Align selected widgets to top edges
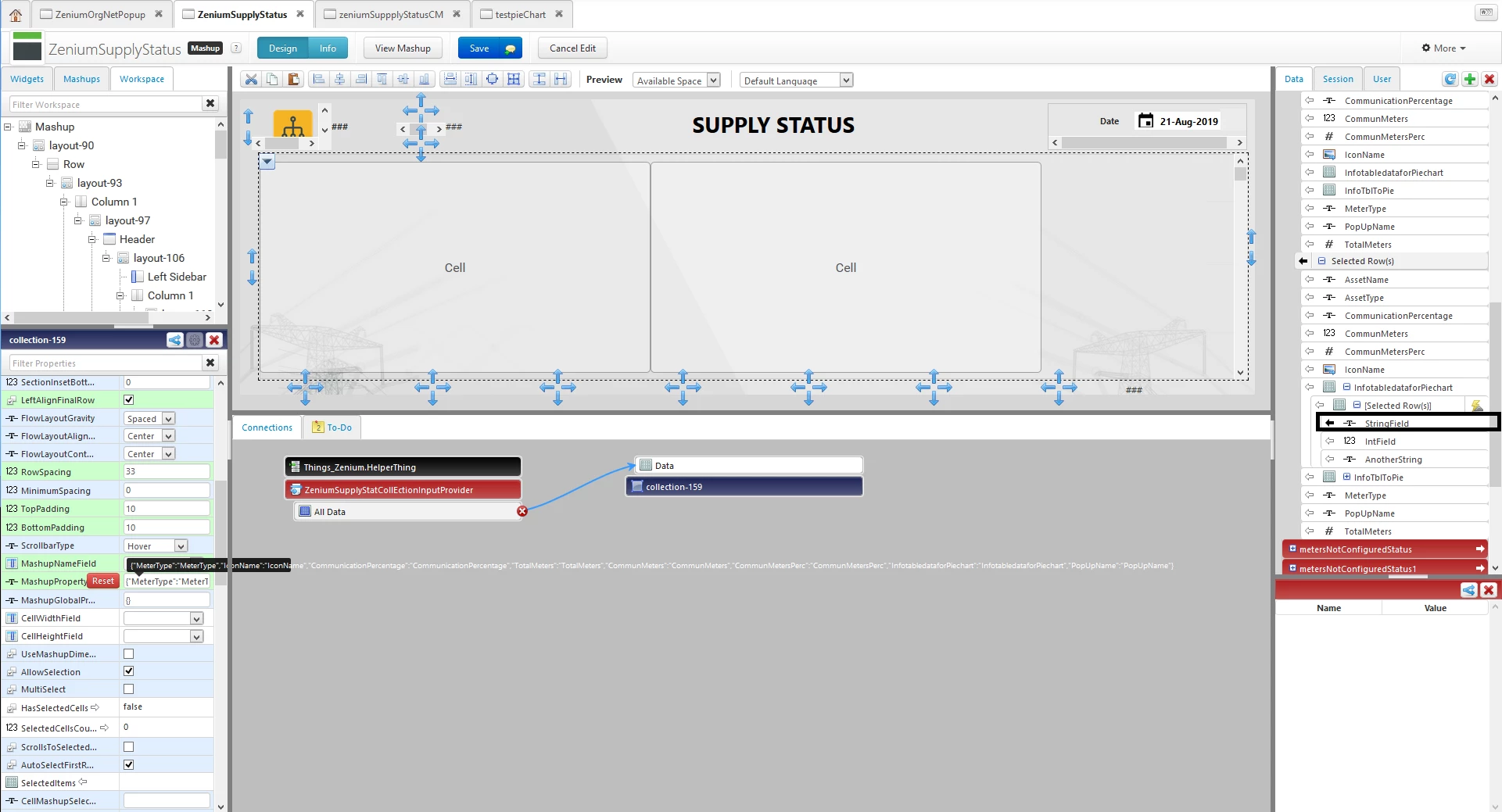1502x812 pixels. click(382, 79)
